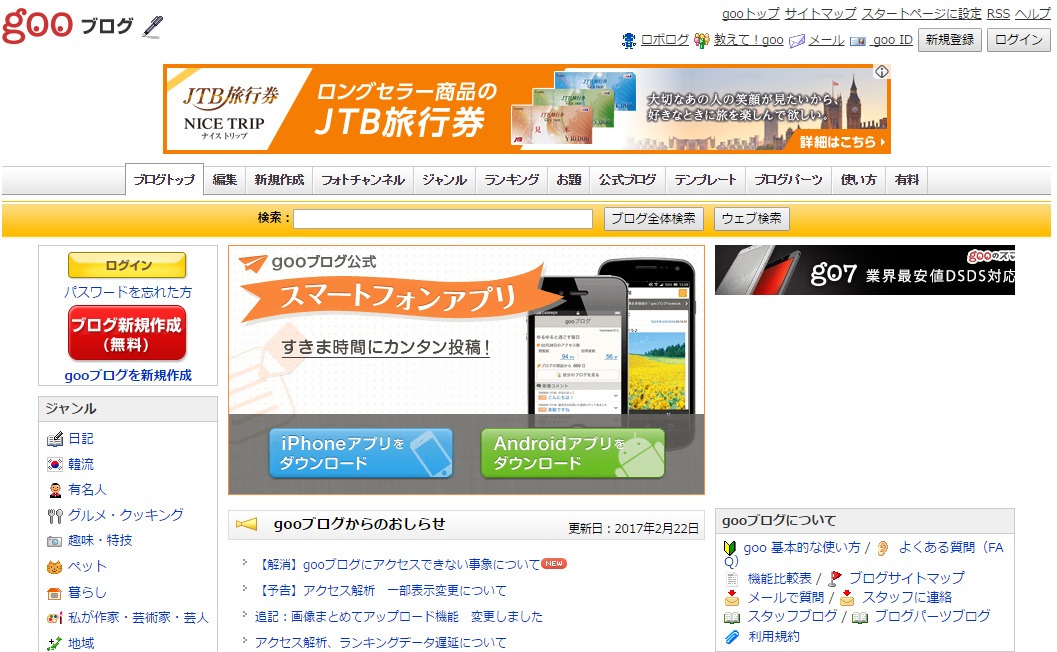Click the goo ID card icon

point(857,41)
